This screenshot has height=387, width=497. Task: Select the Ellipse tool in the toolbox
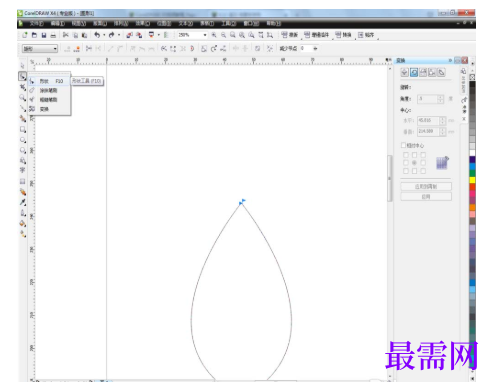22,140
